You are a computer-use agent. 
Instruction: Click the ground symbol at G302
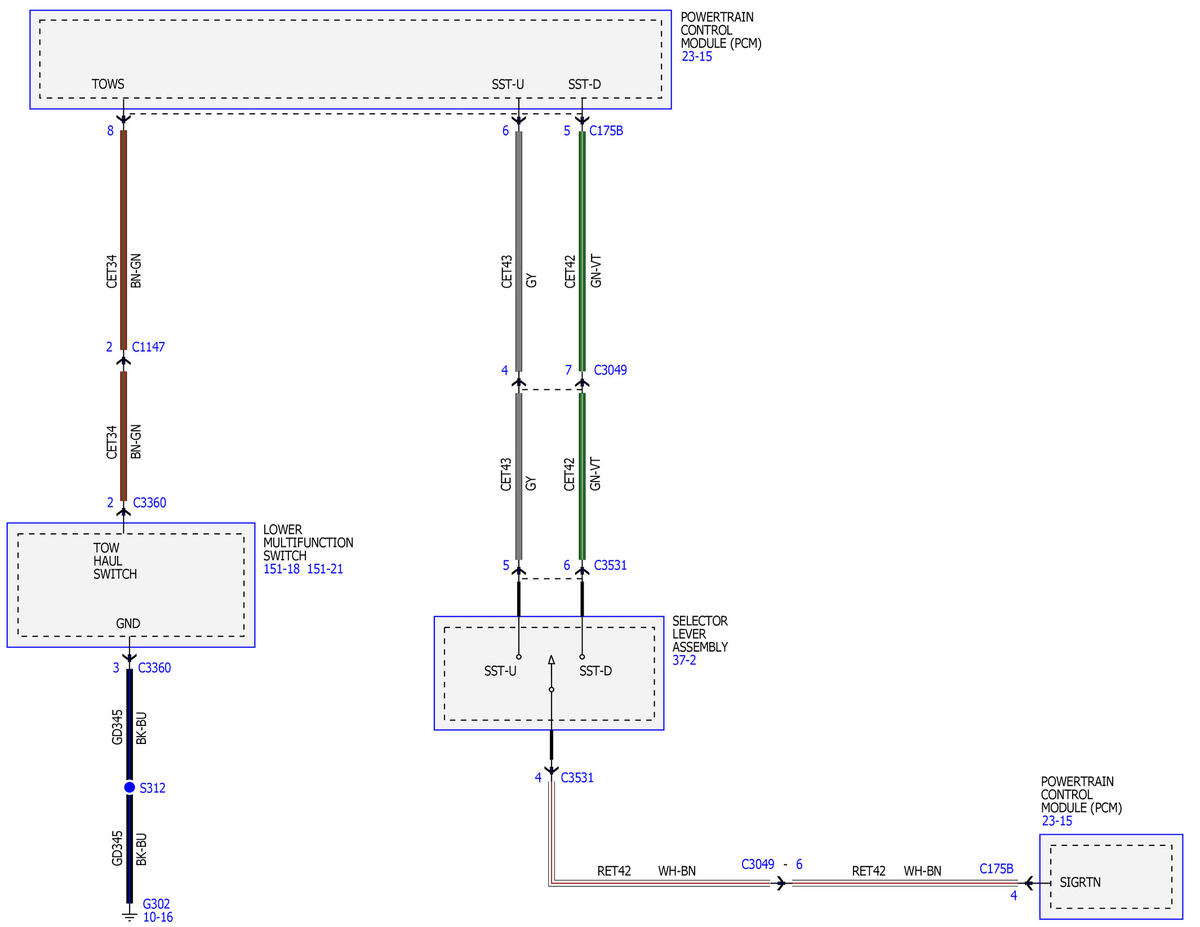click(x=129, y=913)
